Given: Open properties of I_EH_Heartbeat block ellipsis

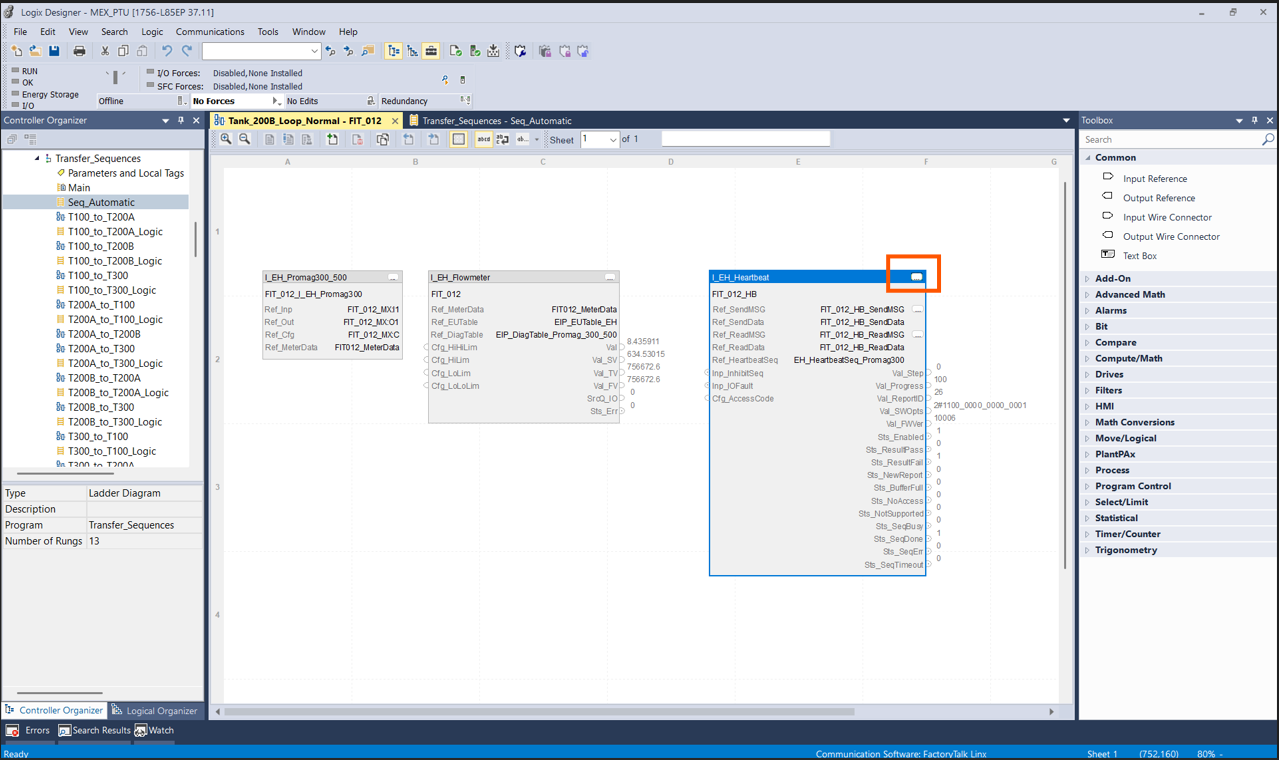Looking at the screenshot, I should click(916, 277).
